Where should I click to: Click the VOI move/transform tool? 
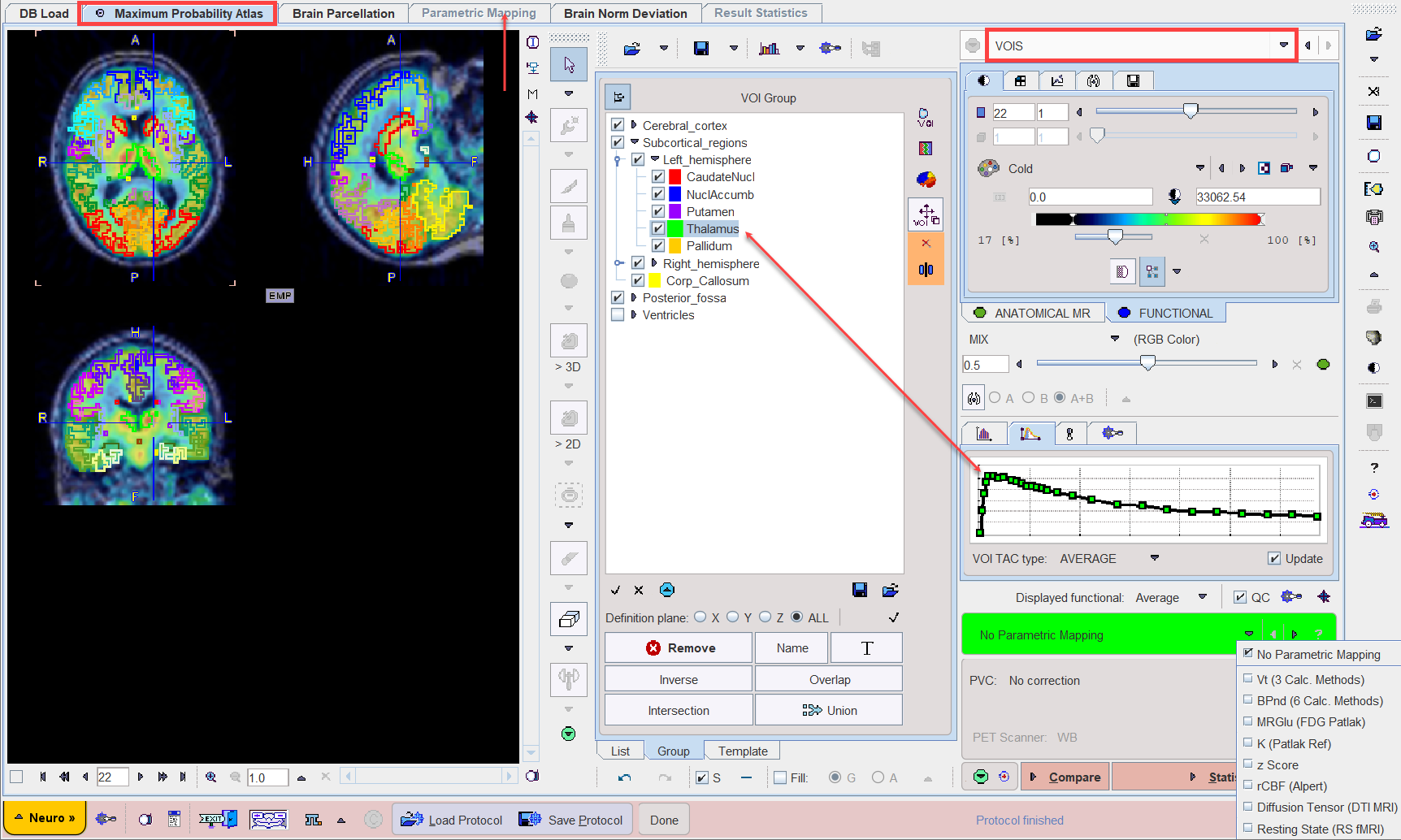pyautogui.click(x=926, y=214)
